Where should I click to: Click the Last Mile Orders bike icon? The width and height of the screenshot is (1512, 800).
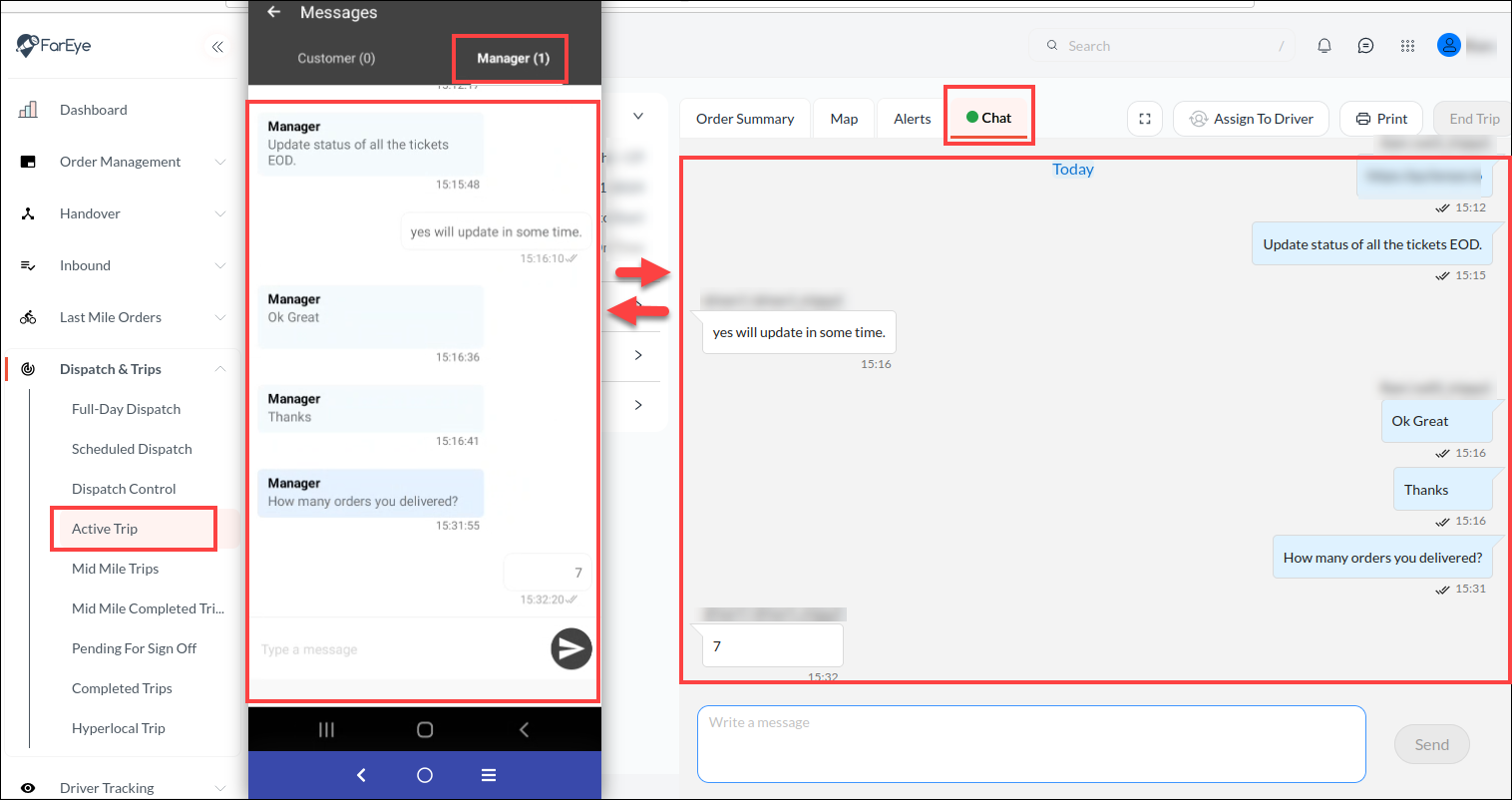tap(28, 317)
